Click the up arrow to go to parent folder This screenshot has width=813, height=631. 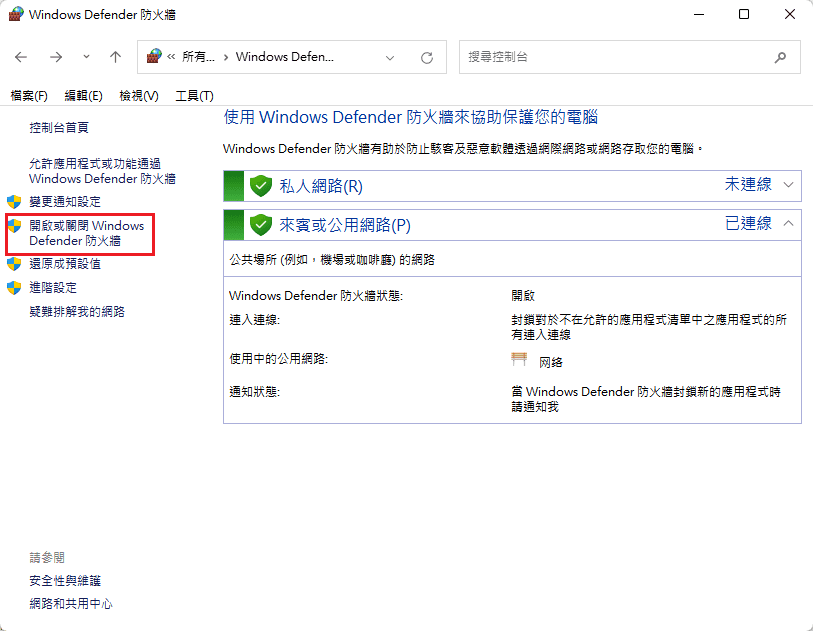(x=115, y=57)
